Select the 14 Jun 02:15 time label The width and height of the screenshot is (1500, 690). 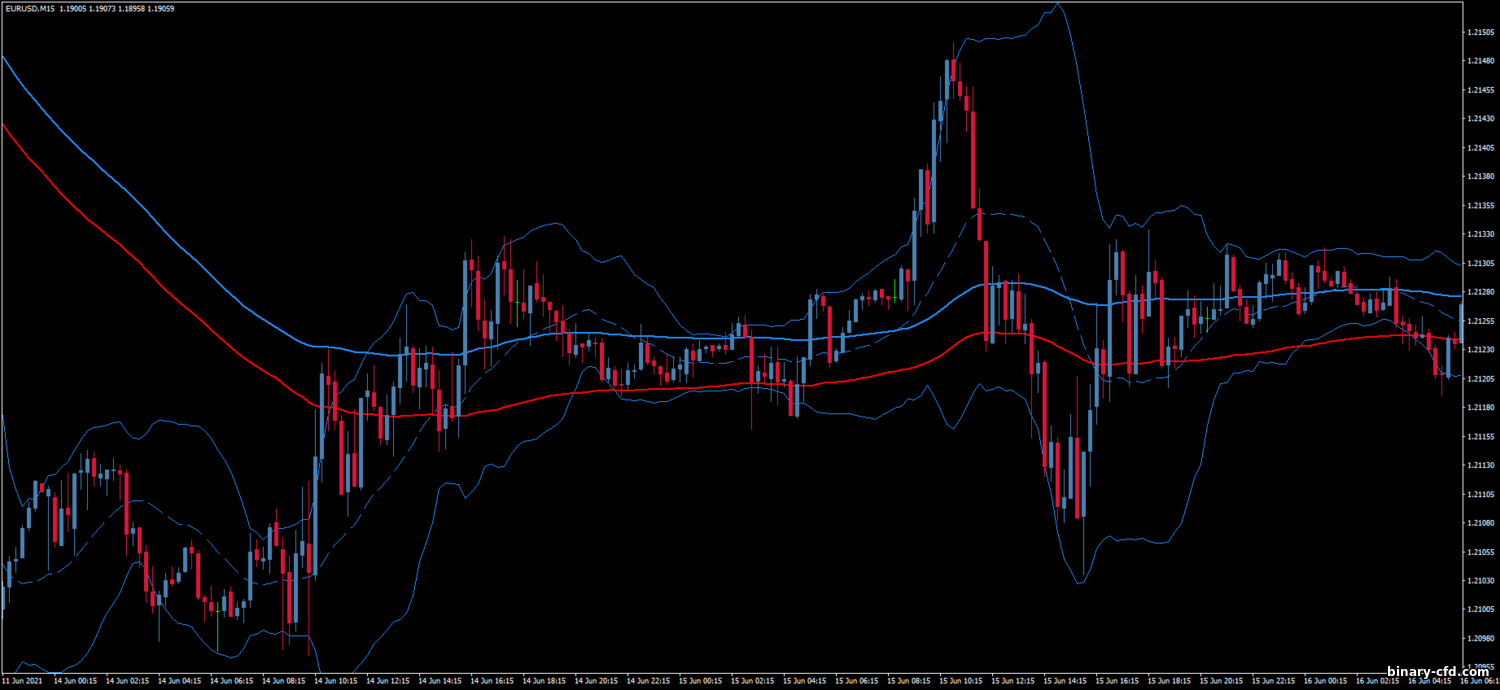[x=128, y=682]
